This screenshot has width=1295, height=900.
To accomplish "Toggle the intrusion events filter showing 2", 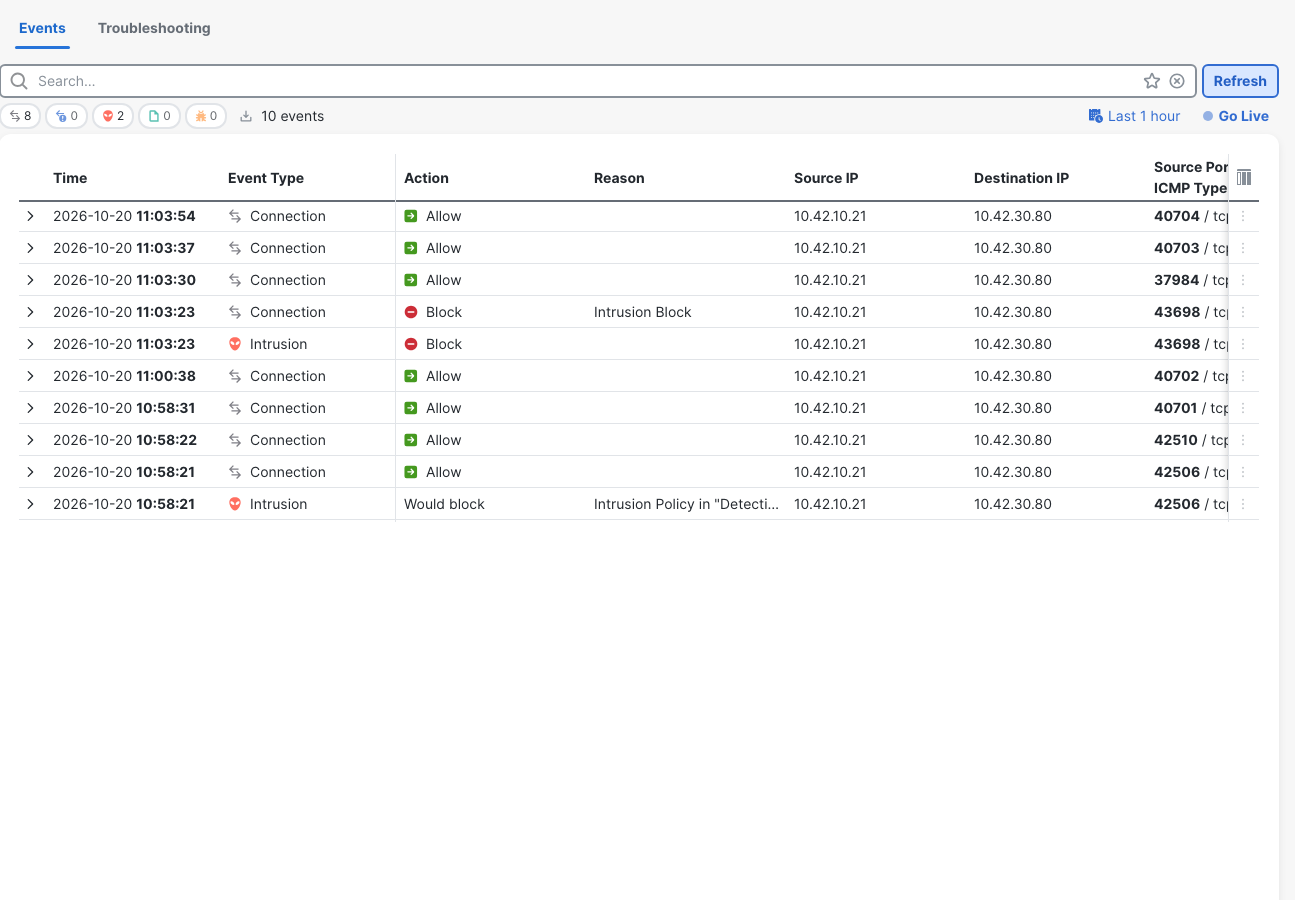I will 113,116.
